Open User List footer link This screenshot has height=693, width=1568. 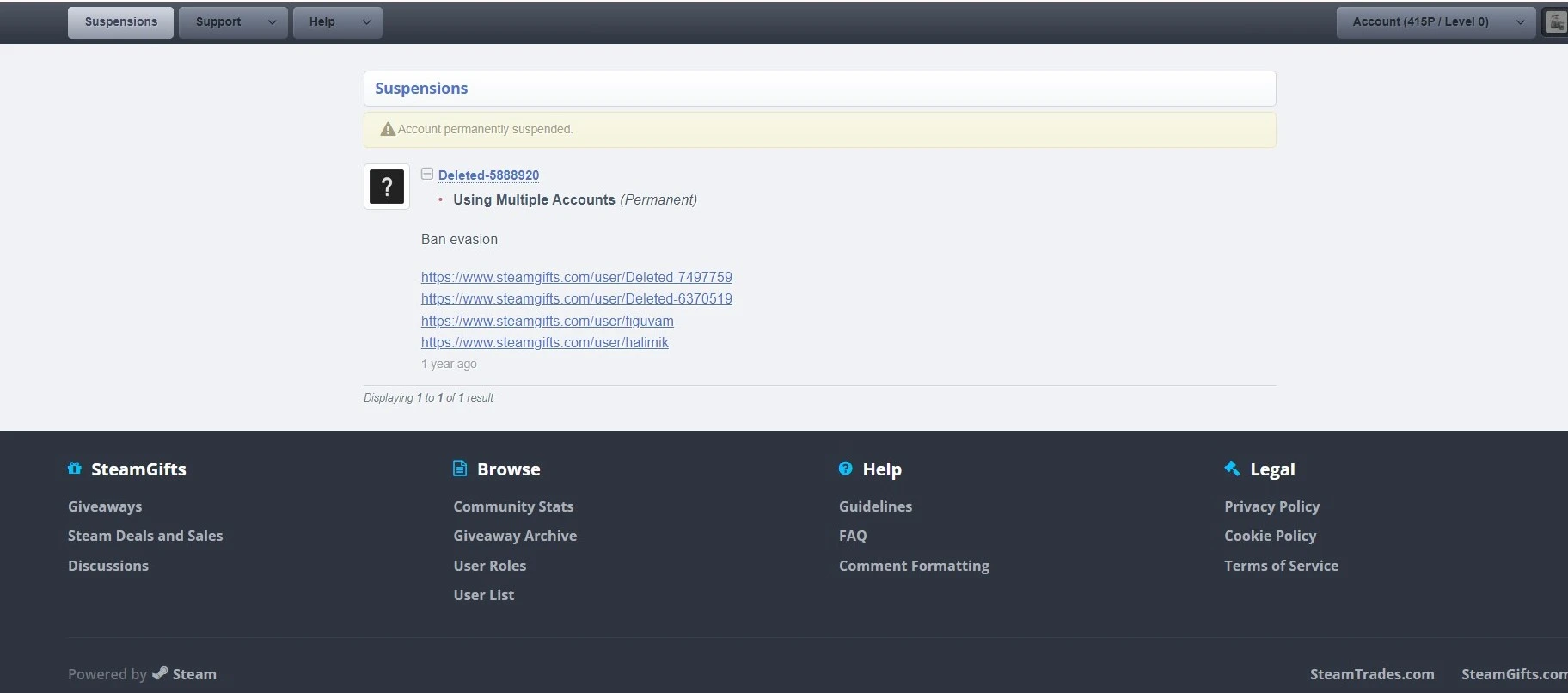484,595
